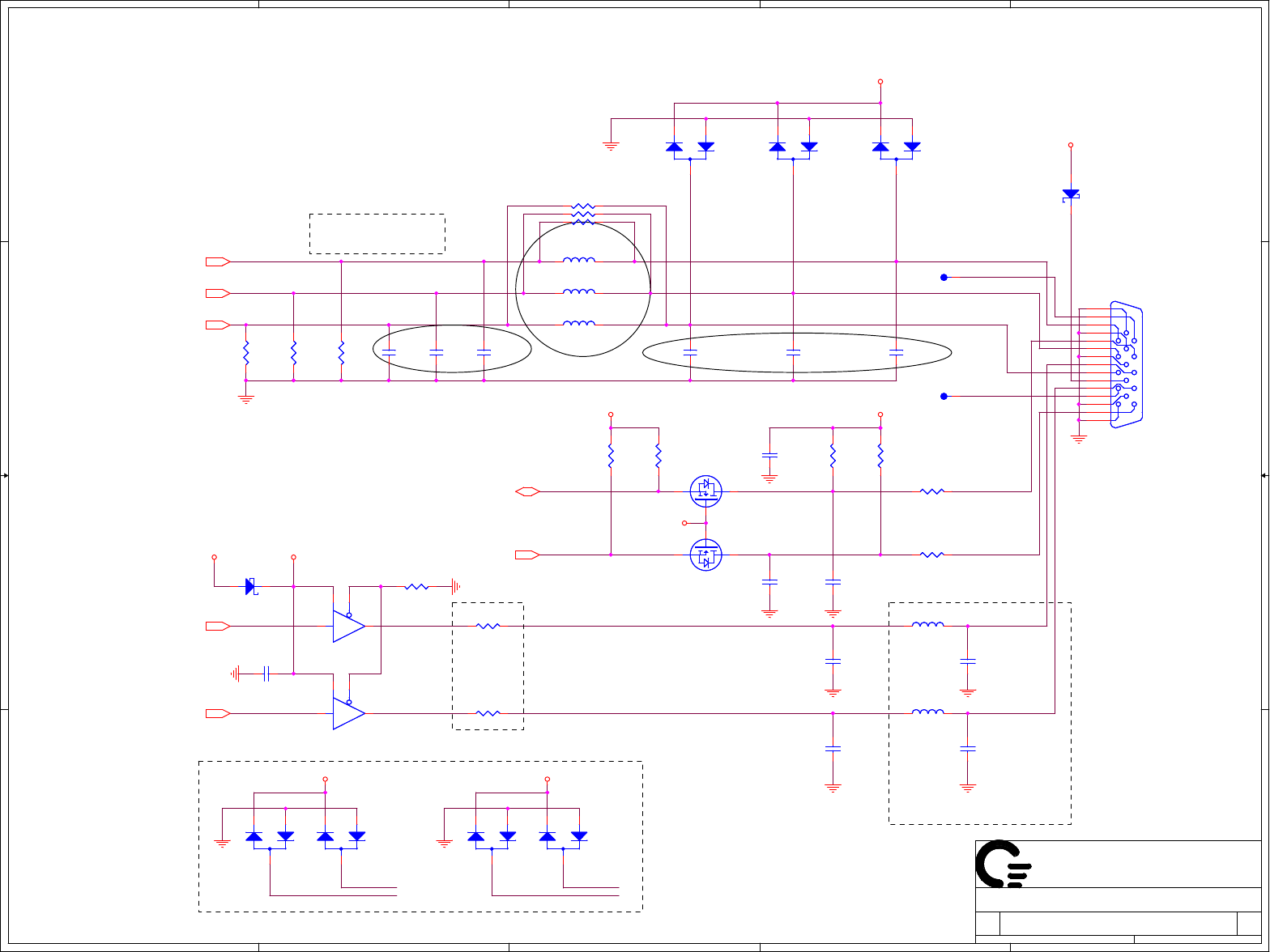Click the input port feeding the lower buffer
Viewport: 1270px width, 952px height.
(x=217, y=713)
